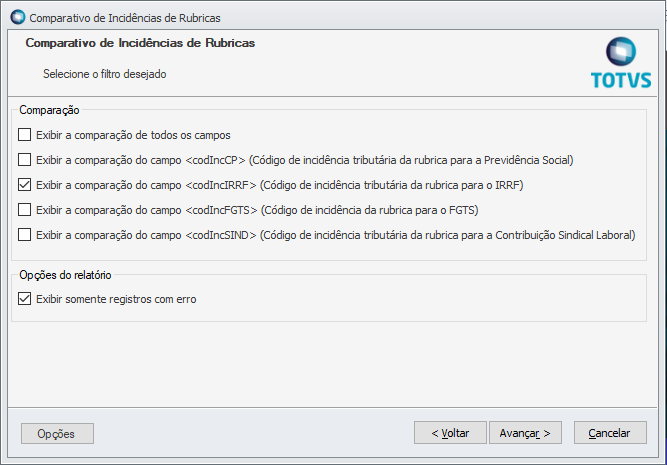The height and width of the screenshot is (465, 667).
Task: Open the Opções button
Action: [x=57, y=433]
